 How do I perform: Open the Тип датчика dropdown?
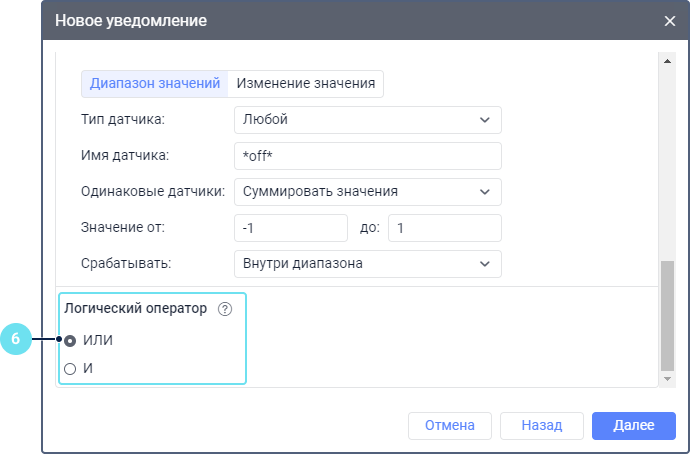point(366,120)
